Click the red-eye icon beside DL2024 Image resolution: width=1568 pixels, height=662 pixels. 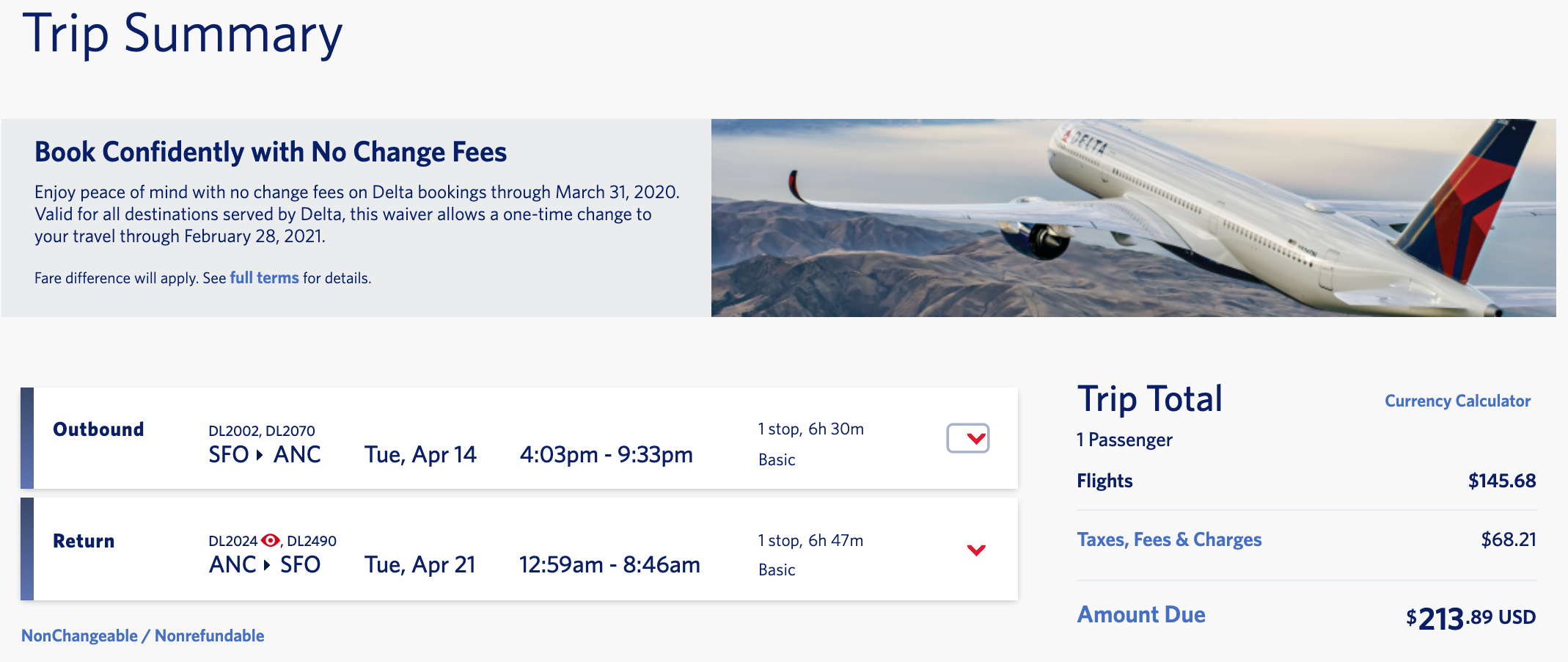[271, 540]
